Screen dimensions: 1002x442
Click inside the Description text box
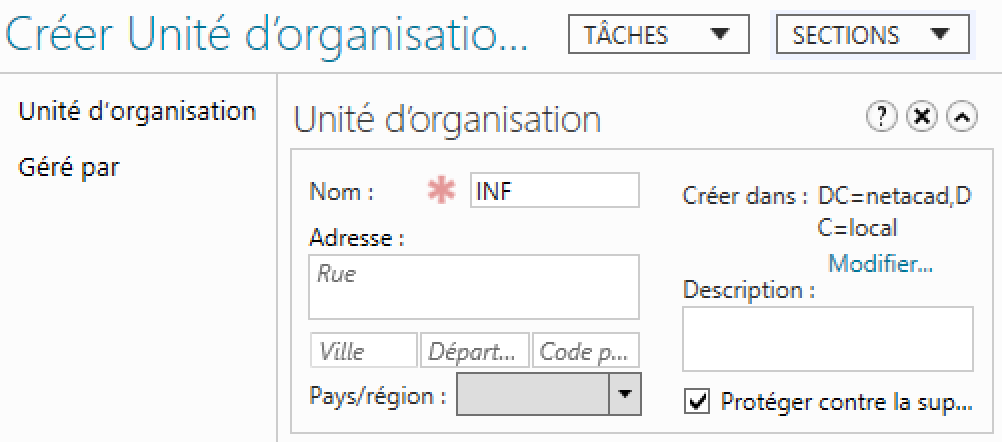[827, 339]
